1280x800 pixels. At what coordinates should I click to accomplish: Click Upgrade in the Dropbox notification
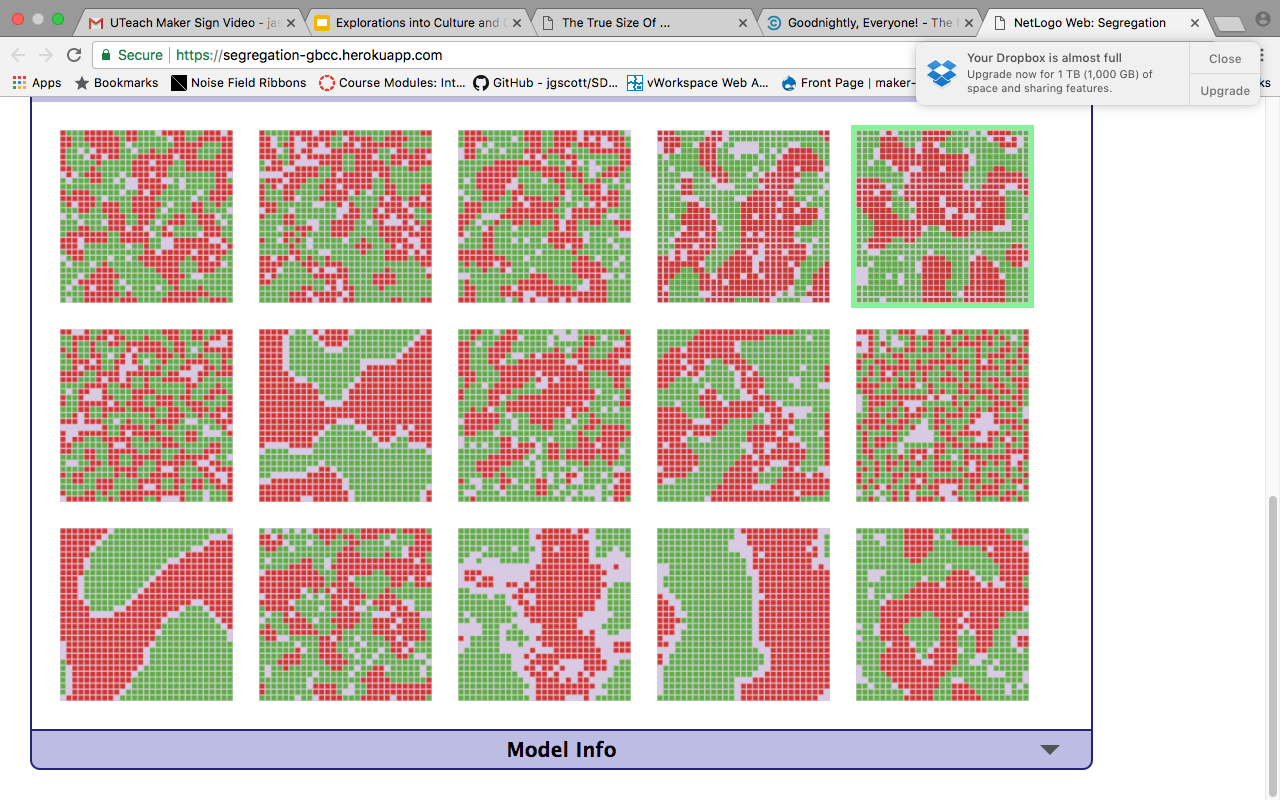coord(1224,90)
